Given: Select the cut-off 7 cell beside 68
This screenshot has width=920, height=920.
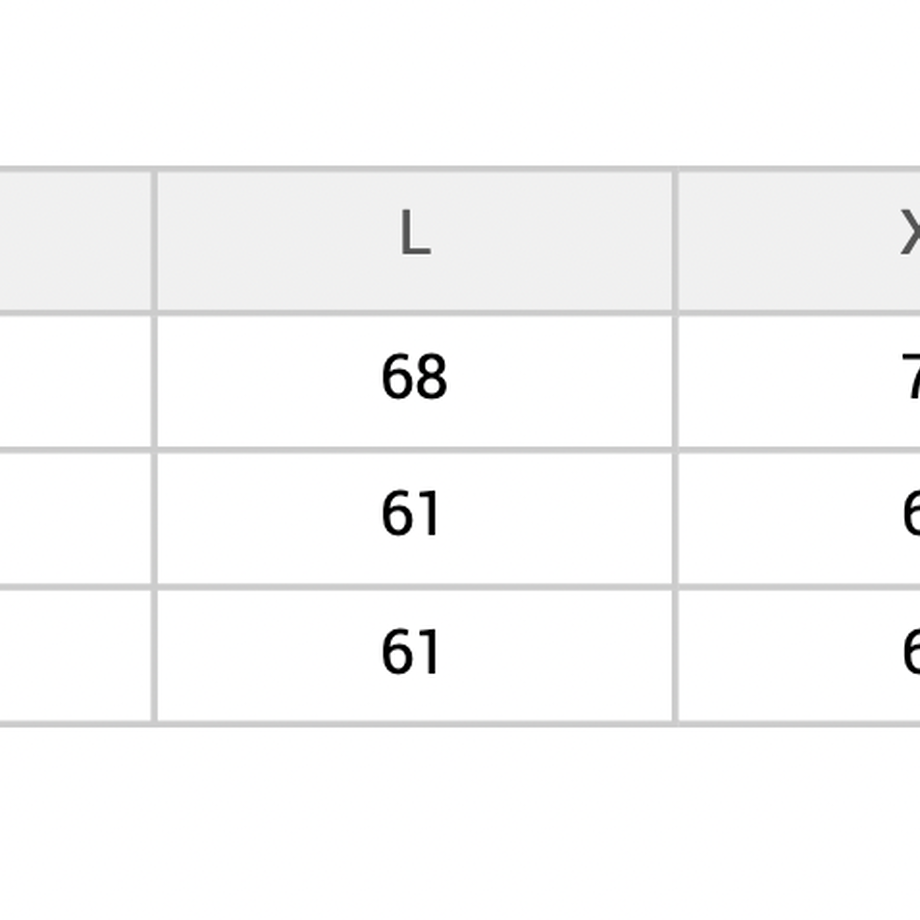Looking at the screenshot, I should coord(799,381).
